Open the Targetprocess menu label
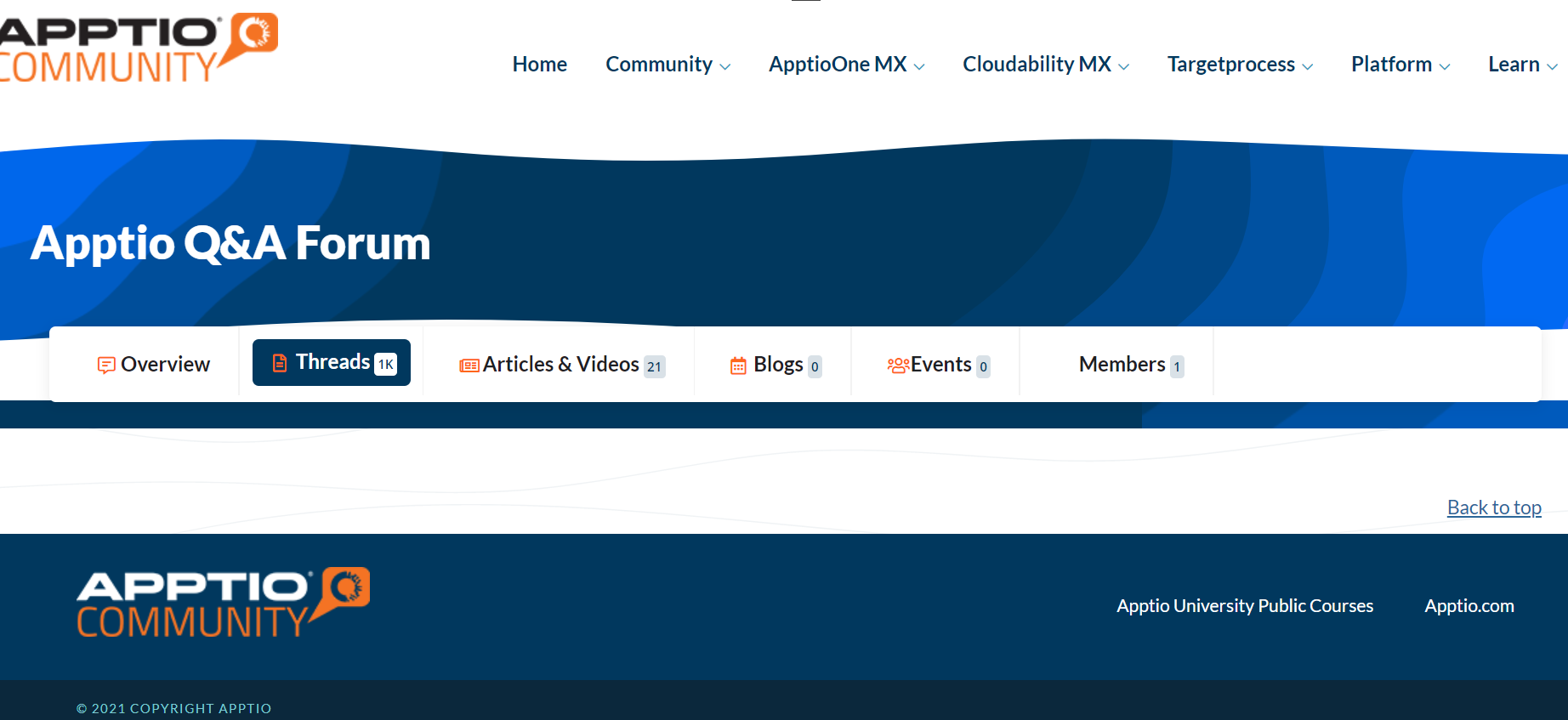 coord(1231,64)
